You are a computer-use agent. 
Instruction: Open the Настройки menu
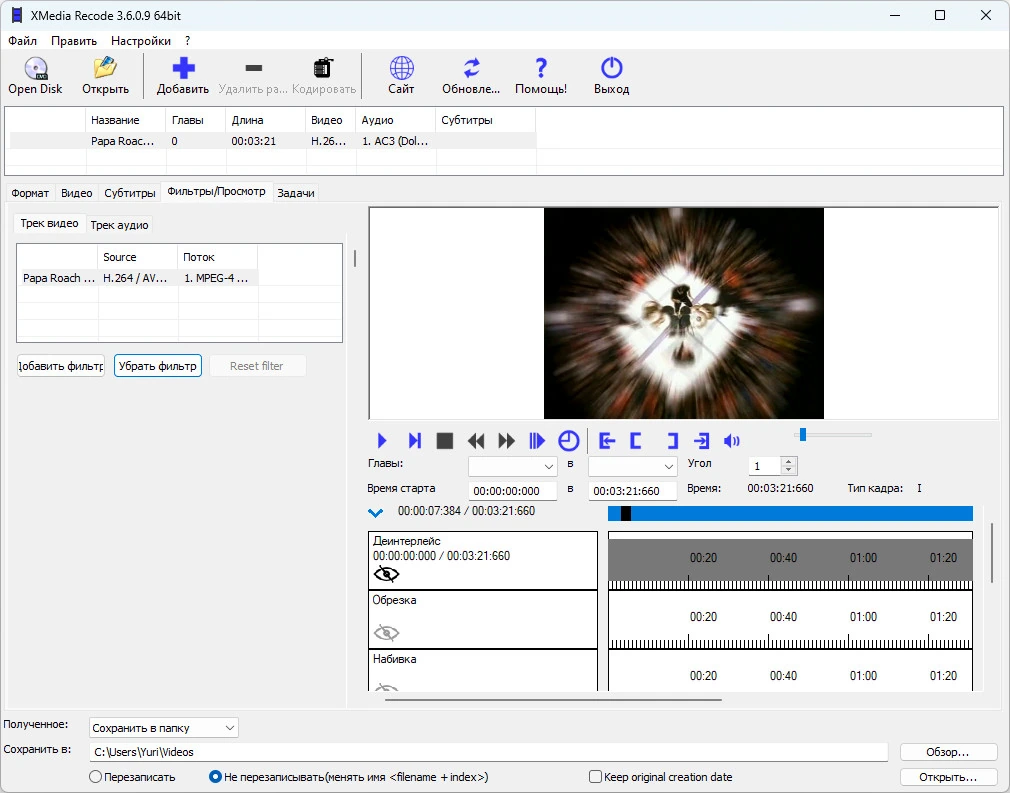[141, 41]
